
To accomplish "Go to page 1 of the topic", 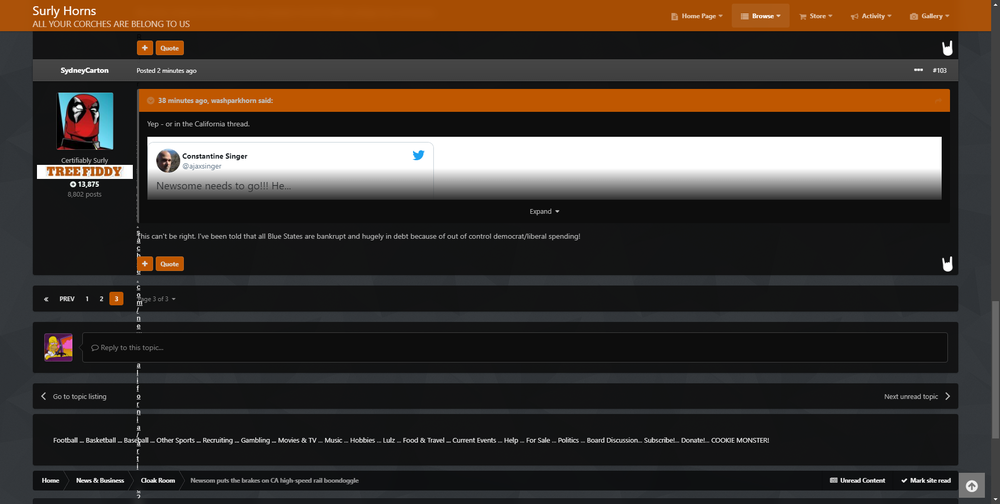I will point(87,299).
